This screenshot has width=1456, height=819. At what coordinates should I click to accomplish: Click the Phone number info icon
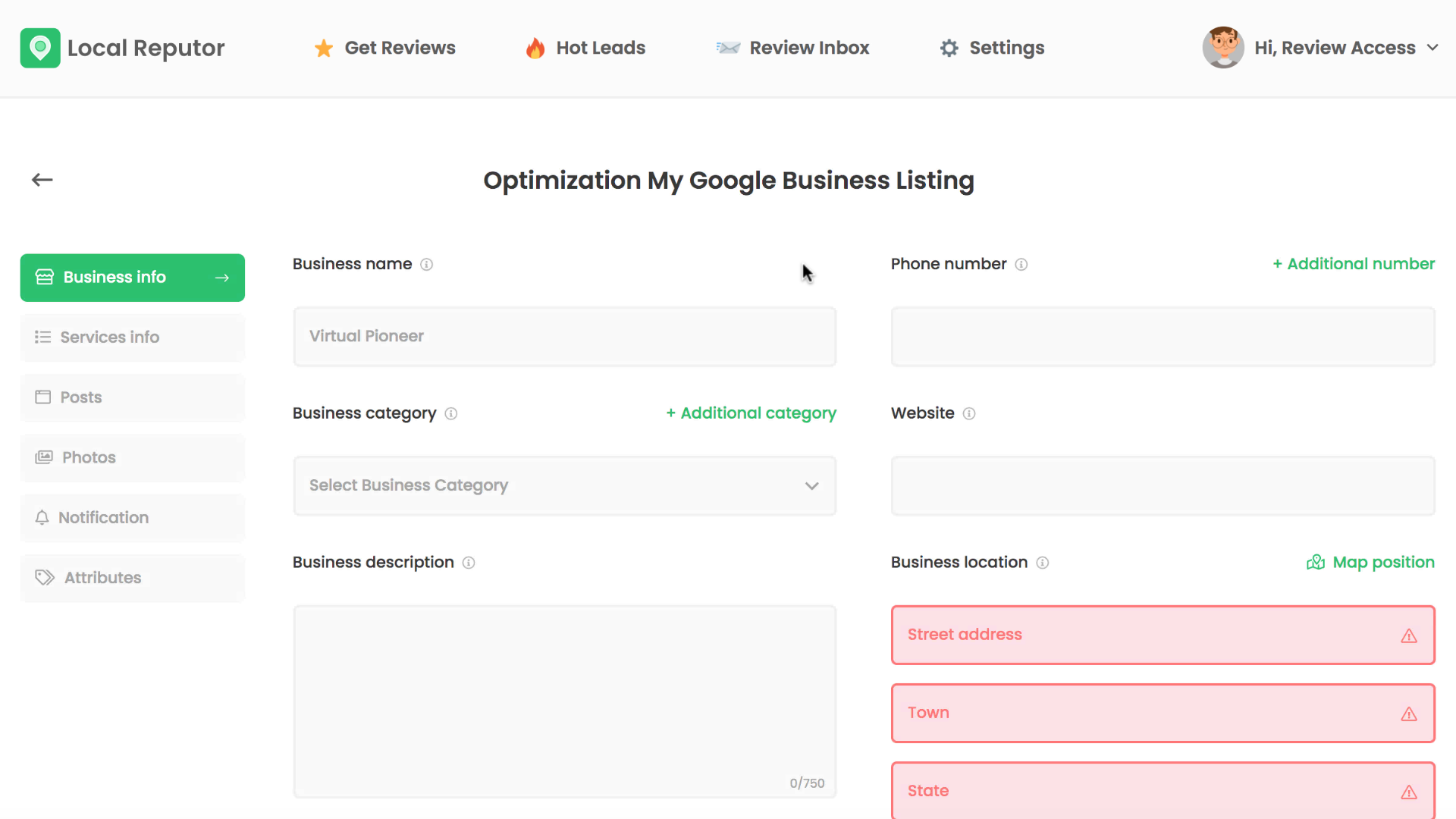pos(1021,265)
